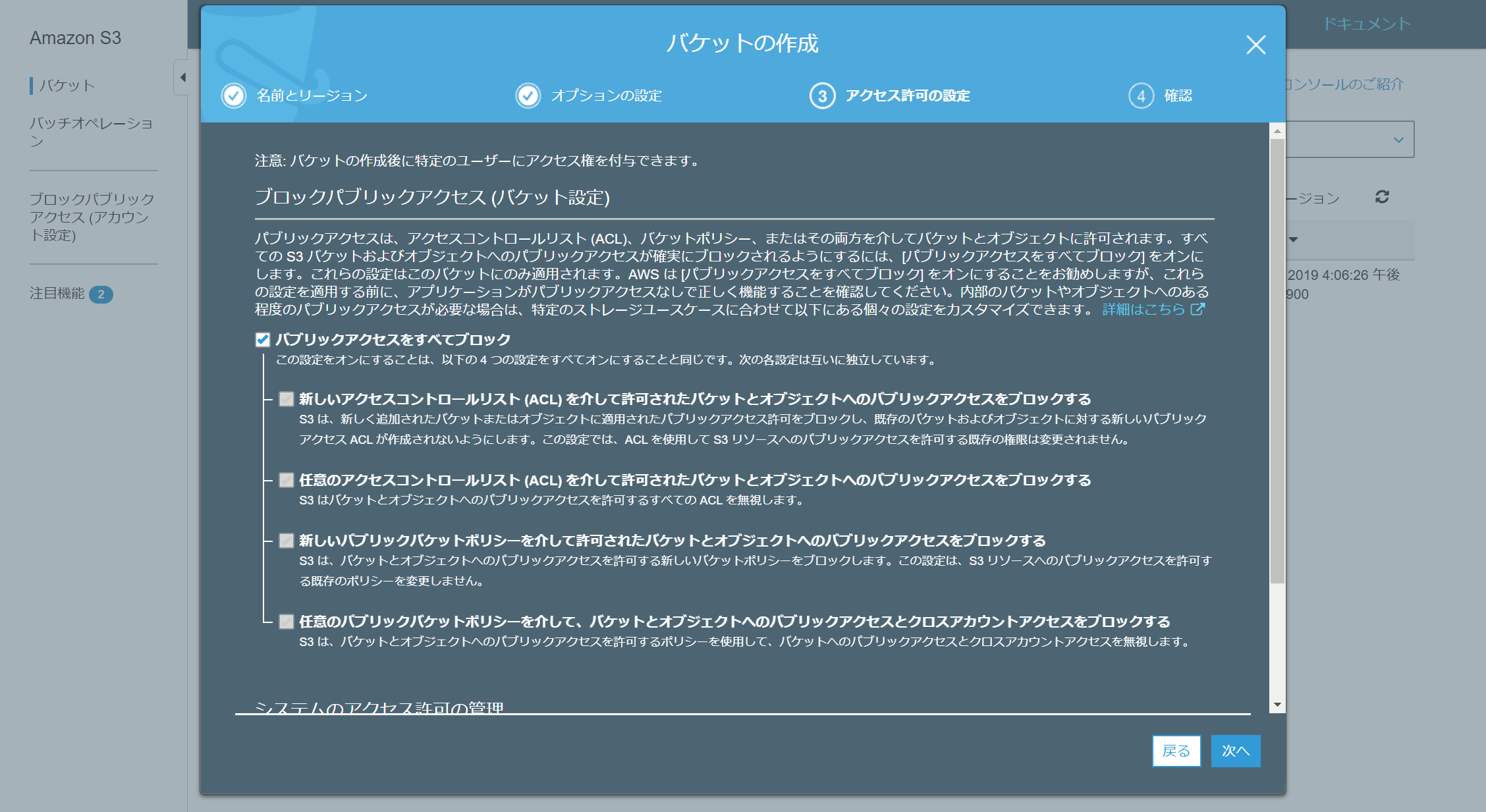The height and width of the screenshot is (812, 1486).
Task: Close the bucket creation dialog with X
Action: [x=1255, y=45]
